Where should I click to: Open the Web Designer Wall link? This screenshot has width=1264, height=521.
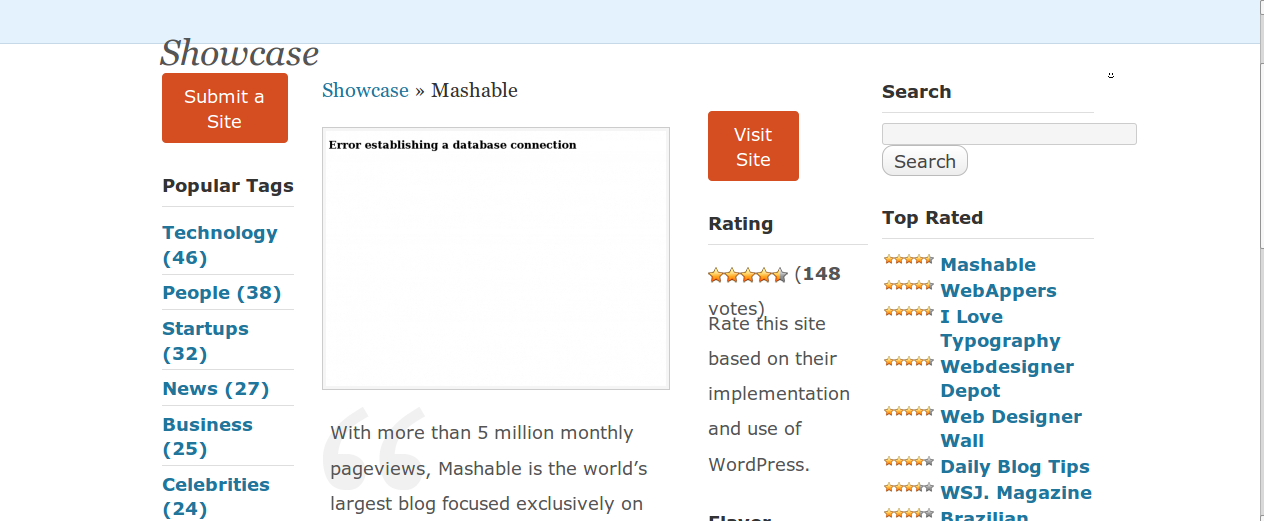click(x=1011, y=429)
